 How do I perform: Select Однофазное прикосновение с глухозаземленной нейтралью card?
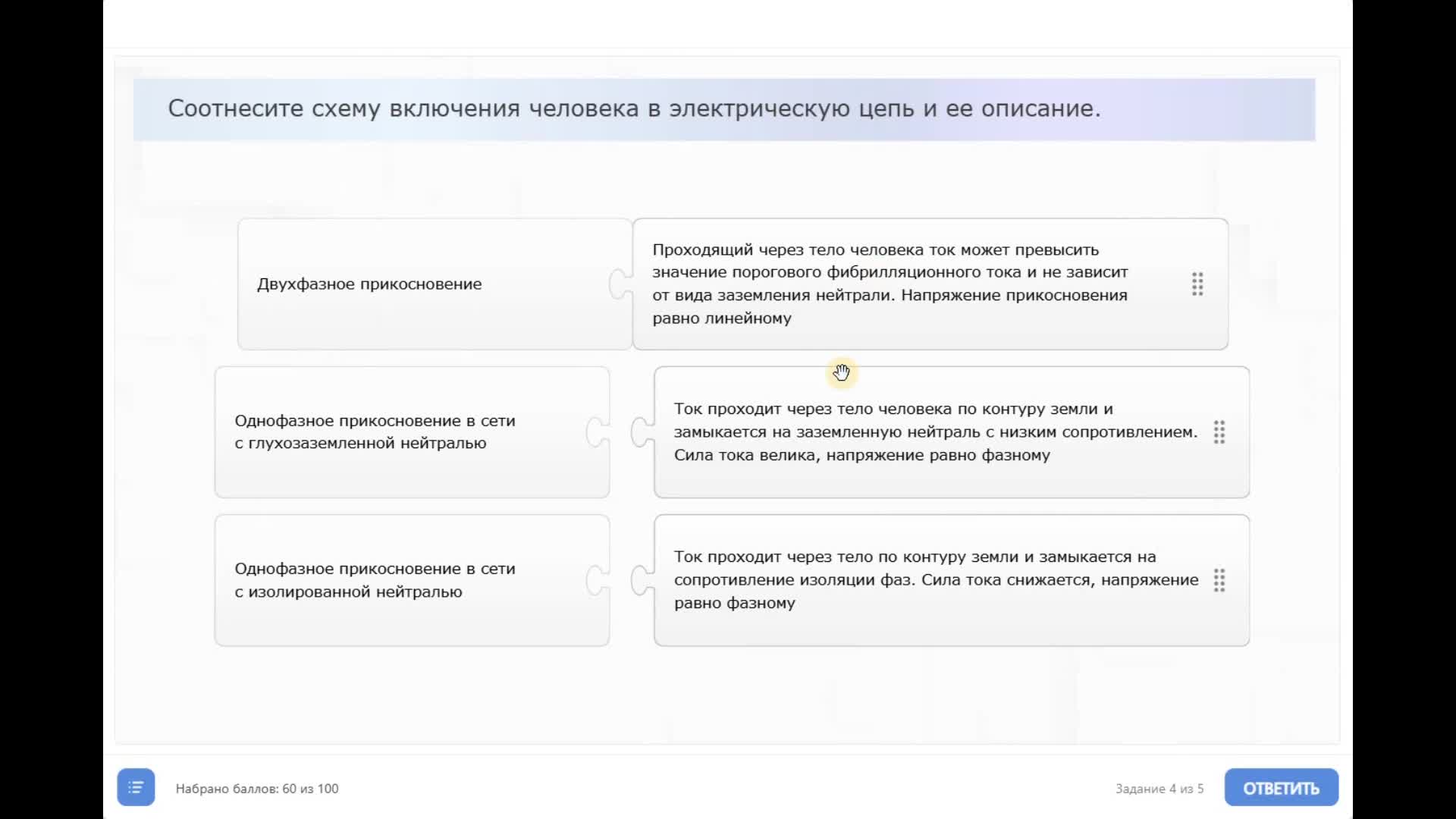tap(375, 432)
